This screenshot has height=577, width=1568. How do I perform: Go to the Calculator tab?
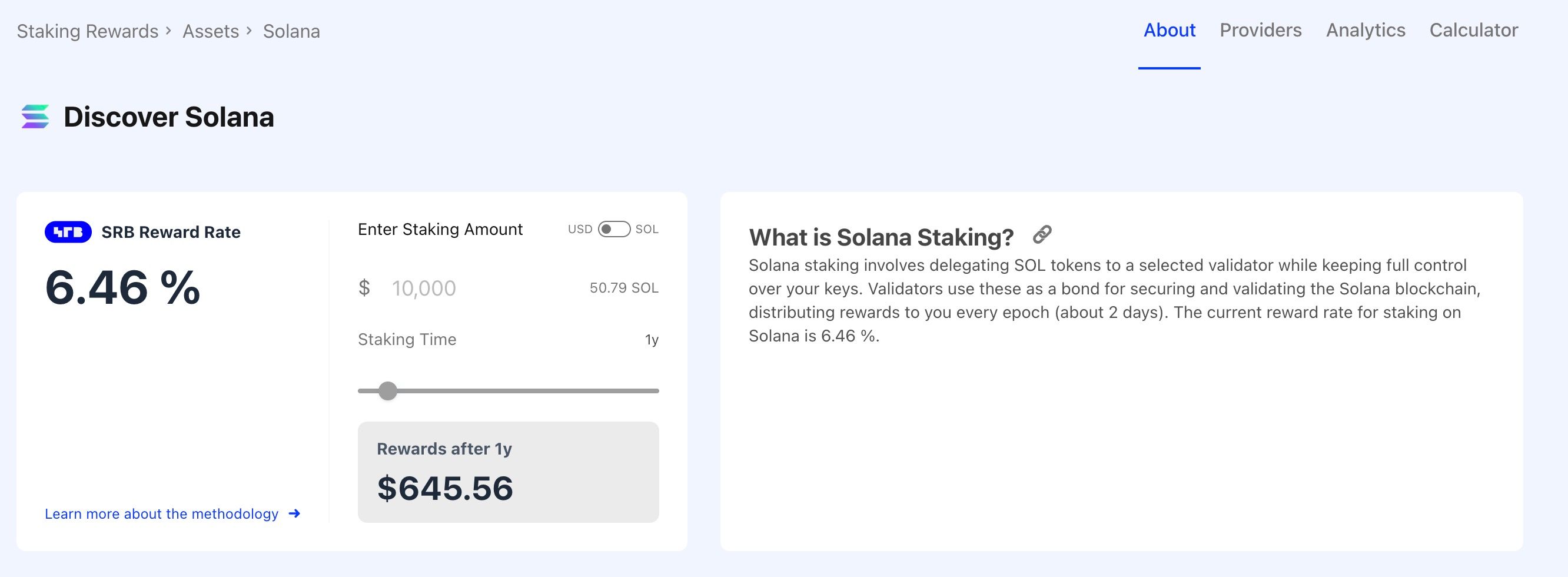[1473, 31]
